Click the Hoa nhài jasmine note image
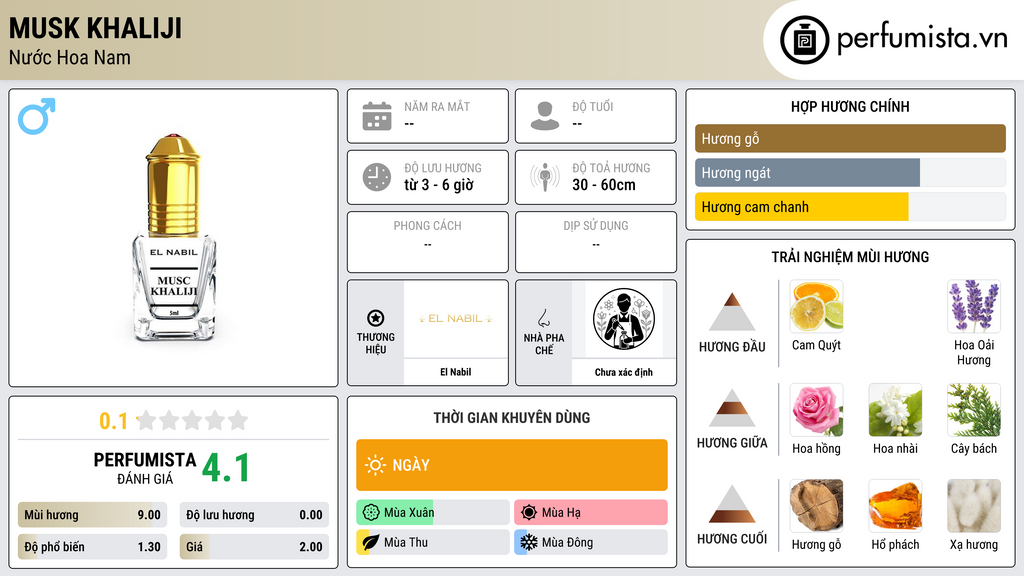 [895, 409]
